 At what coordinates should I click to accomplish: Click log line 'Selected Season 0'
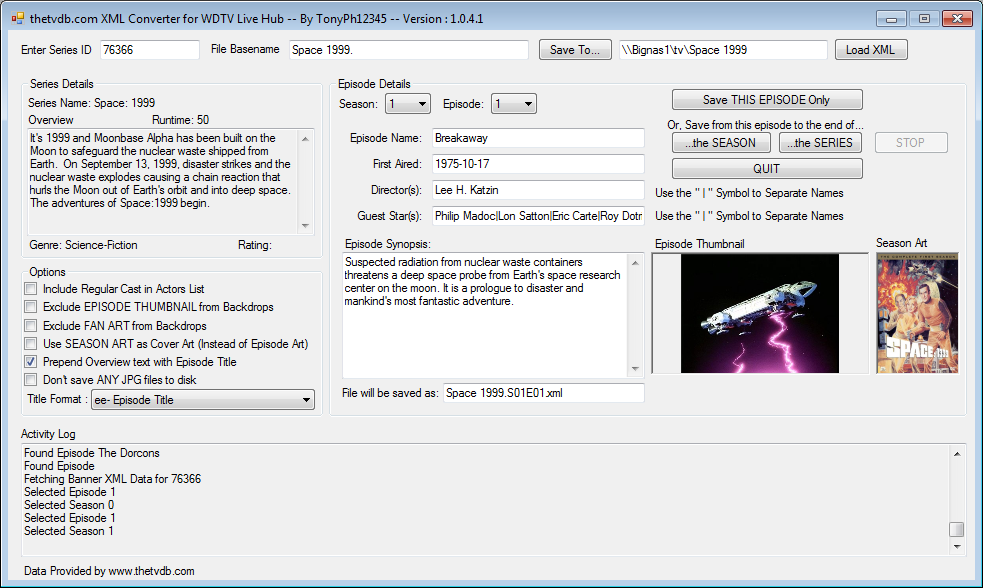pyautogui.click(x=69, y=505)
